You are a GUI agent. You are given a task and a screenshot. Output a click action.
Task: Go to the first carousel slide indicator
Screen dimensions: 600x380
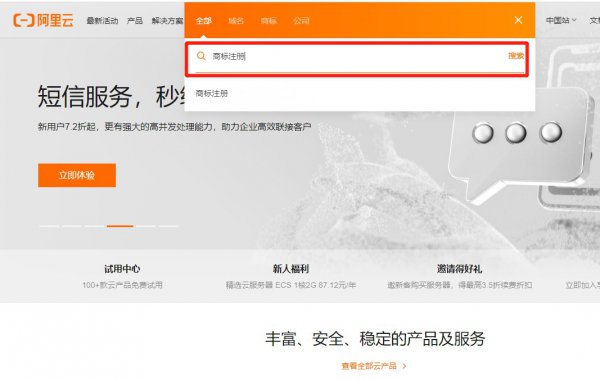pyautogui.click(x=49, y=226)
